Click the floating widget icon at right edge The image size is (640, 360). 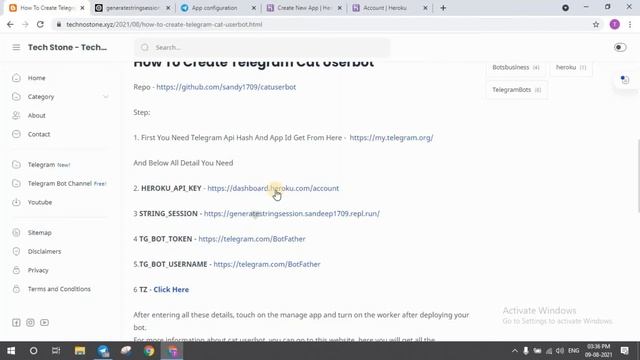[x=625, y=80]
